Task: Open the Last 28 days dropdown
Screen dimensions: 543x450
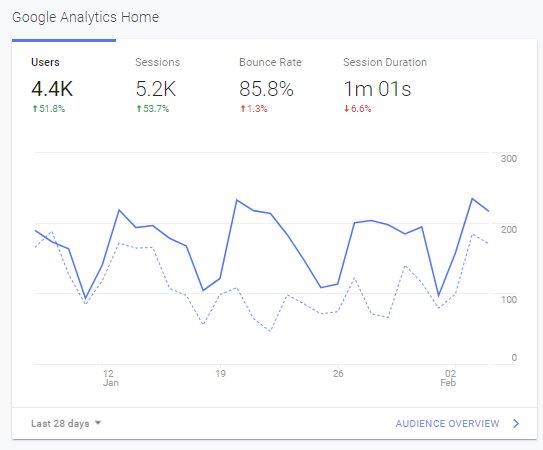Action: tap(66, 423)
